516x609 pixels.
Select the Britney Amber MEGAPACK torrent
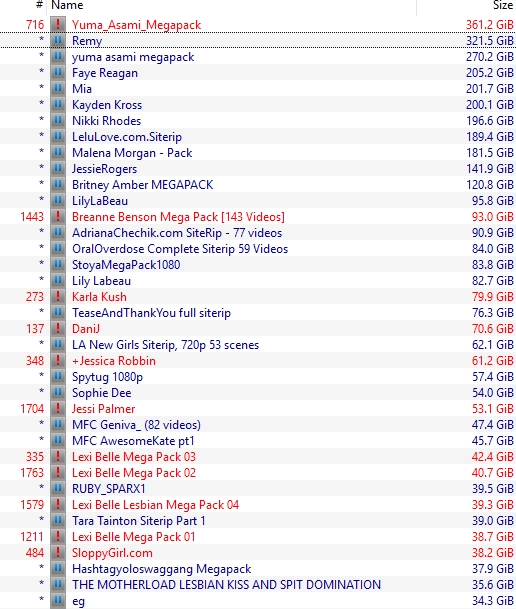point(142,185)
